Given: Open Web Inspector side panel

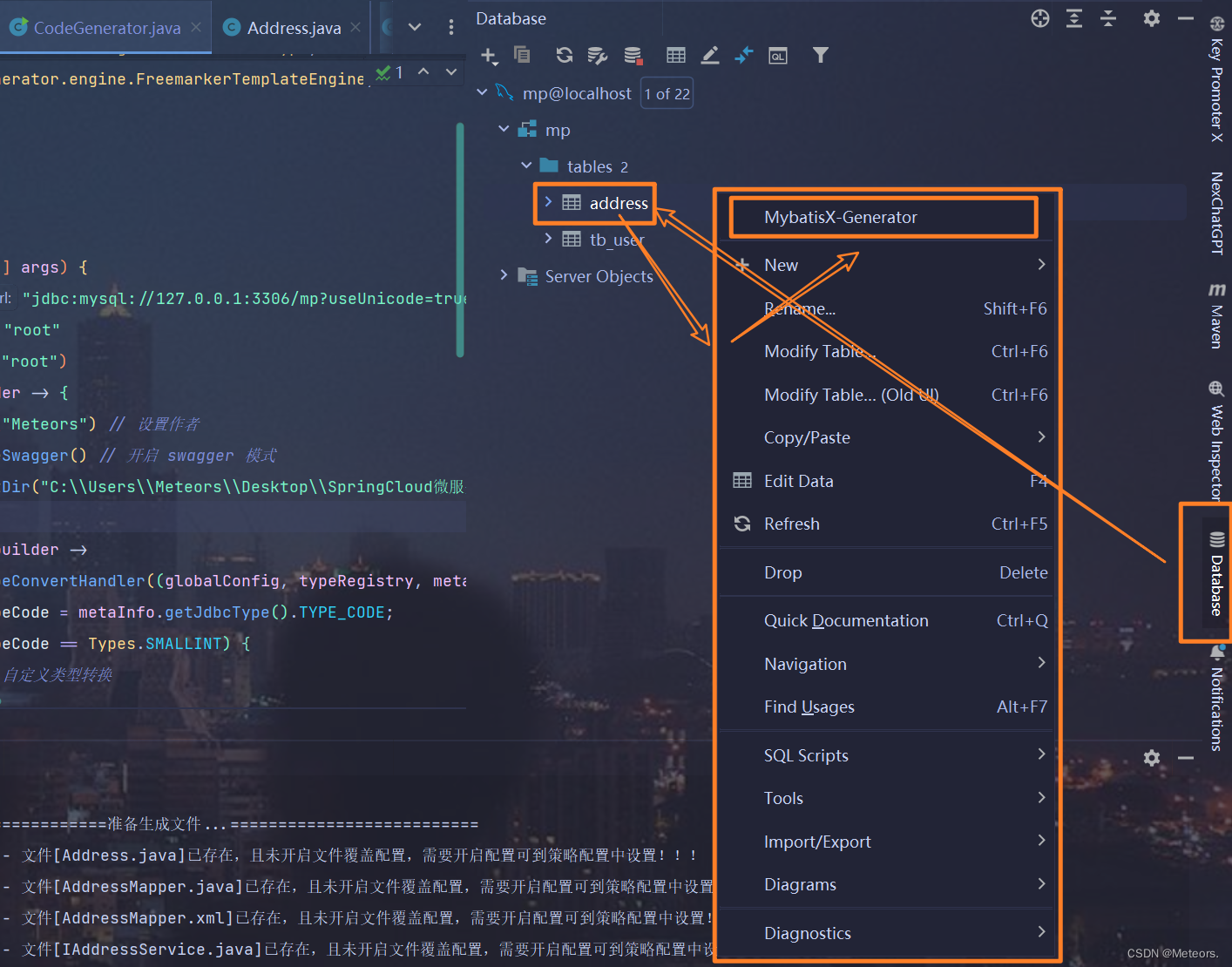Looking at the screenshot, I should pos(1217,441).
